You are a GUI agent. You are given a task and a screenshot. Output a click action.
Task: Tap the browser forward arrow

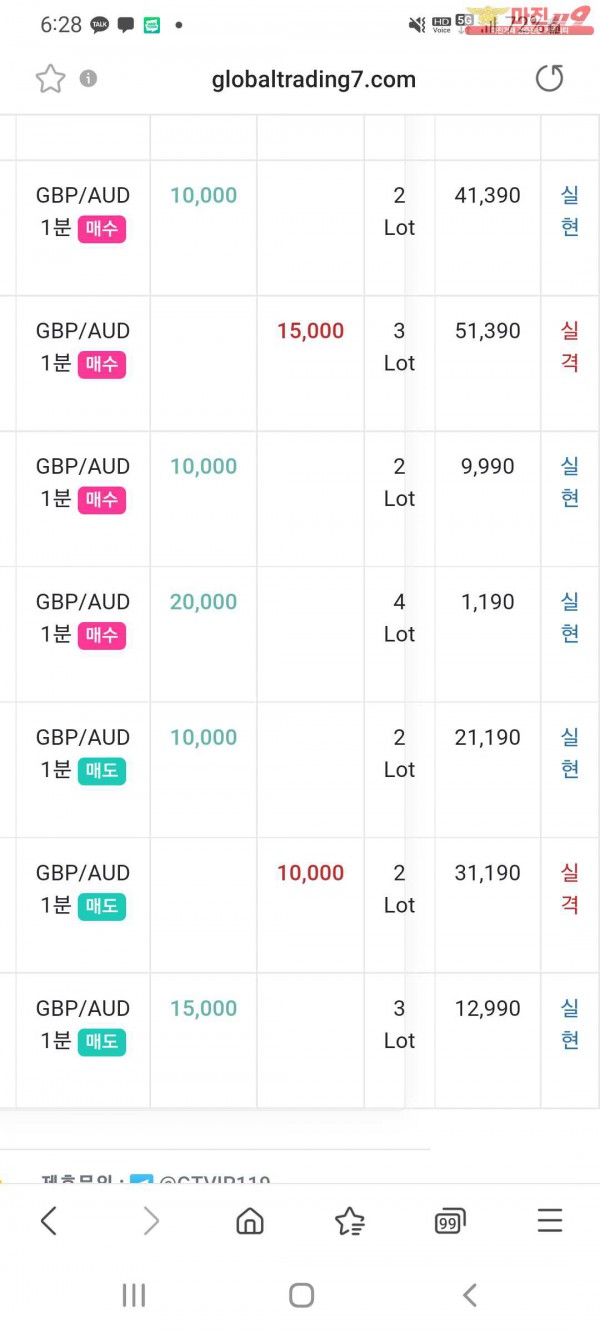pos(151,1221)
